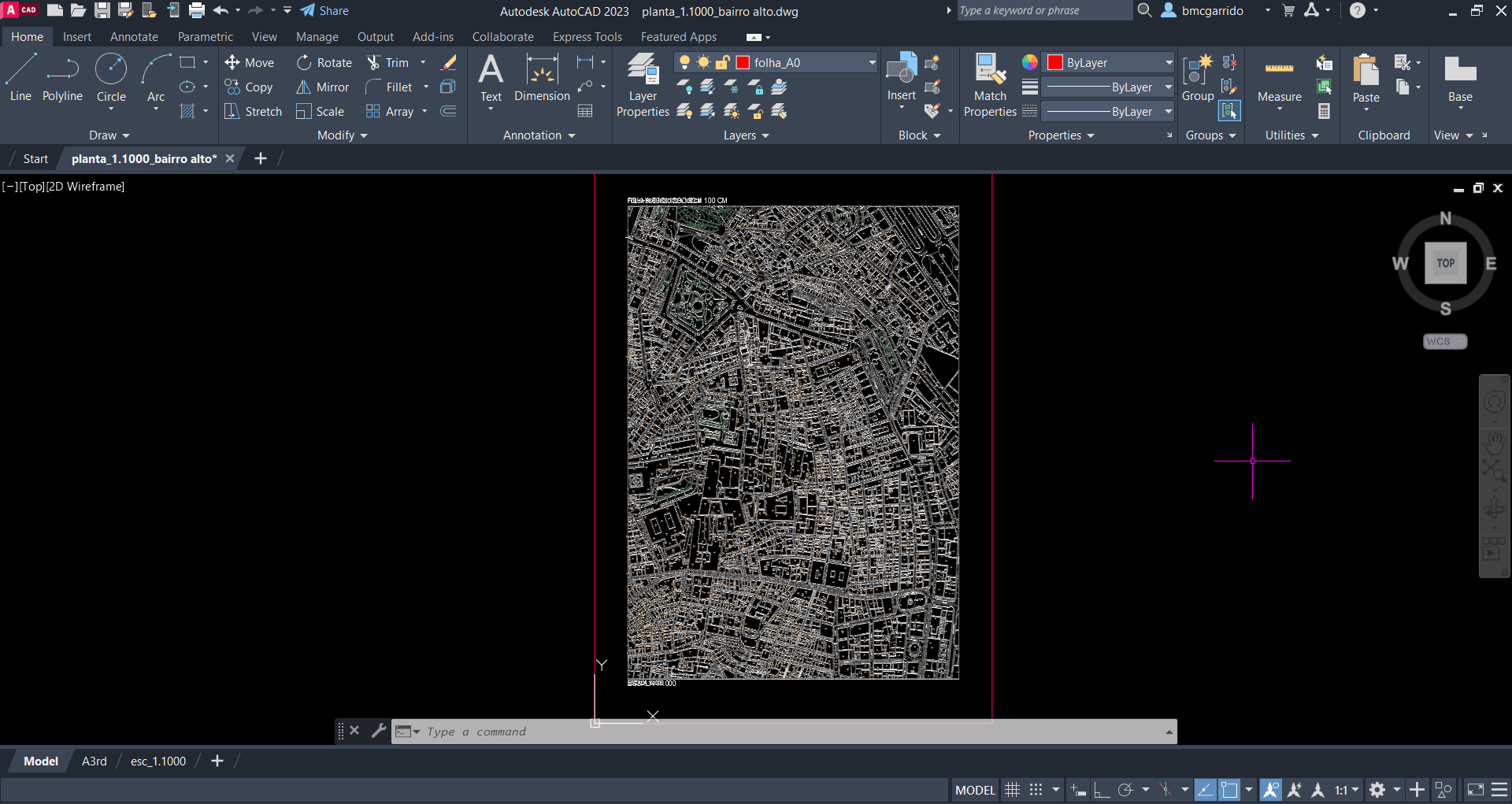Click the TOP face of the ViewCube
The width and height of the screenshot is (1512, 804).
1445,263
